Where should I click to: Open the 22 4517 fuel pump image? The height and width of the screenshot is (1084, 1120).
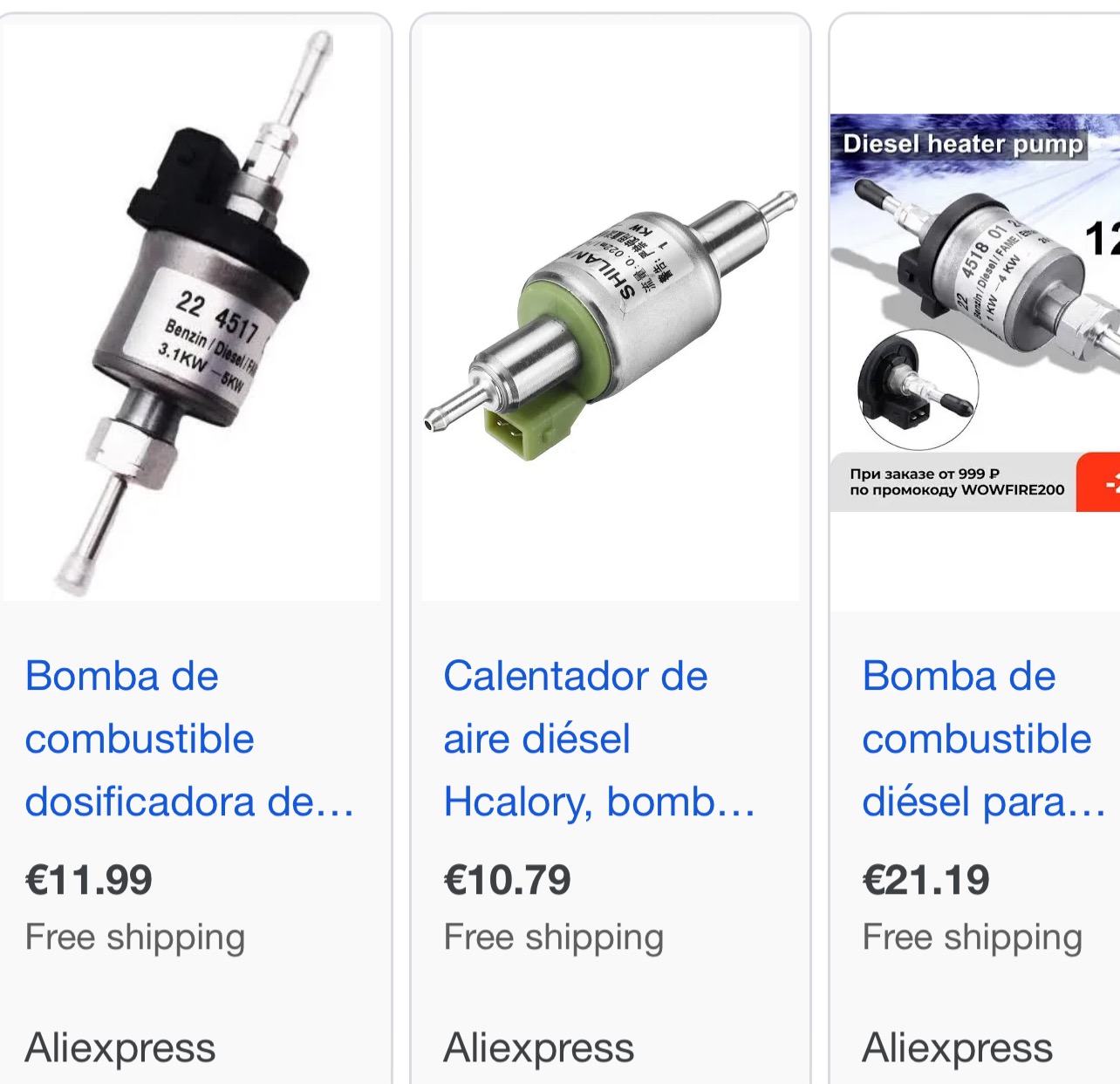(192, 312)
